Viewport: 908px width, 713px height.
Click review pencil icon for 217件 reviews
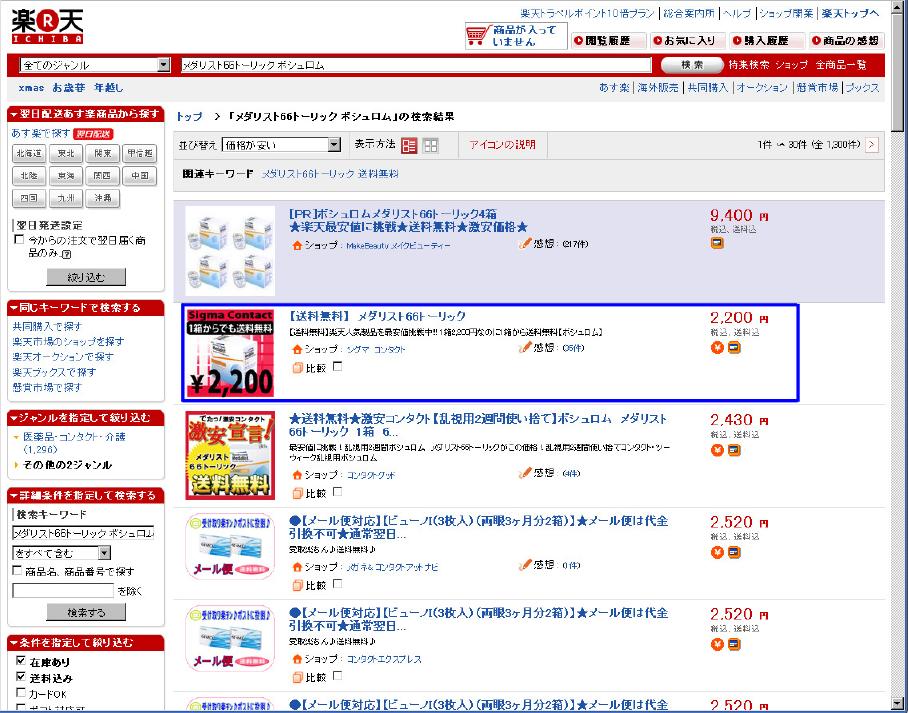[525, 243]
